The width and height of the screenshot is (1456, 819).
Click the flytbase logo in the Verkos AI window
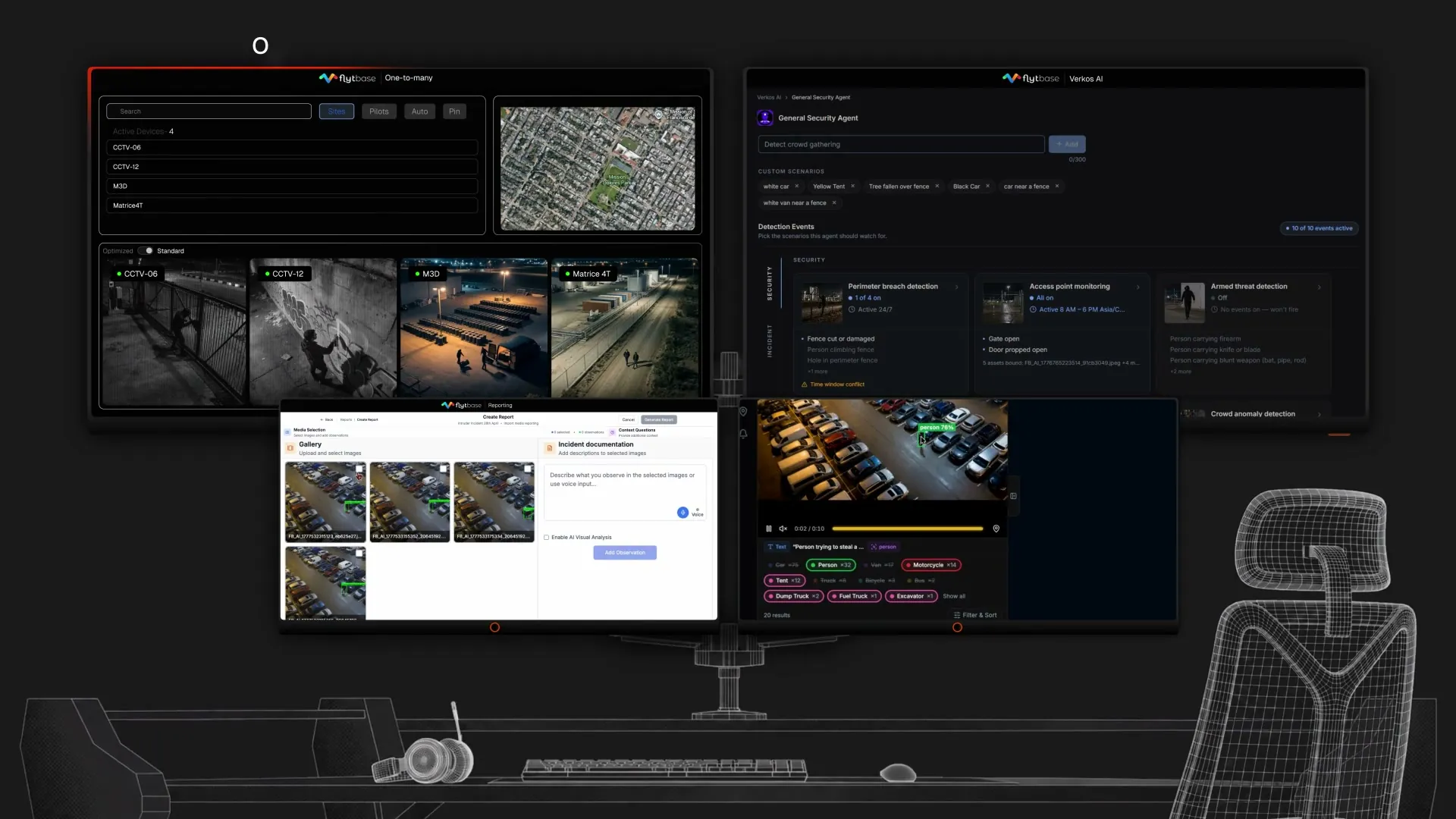tap(1031, 78)
